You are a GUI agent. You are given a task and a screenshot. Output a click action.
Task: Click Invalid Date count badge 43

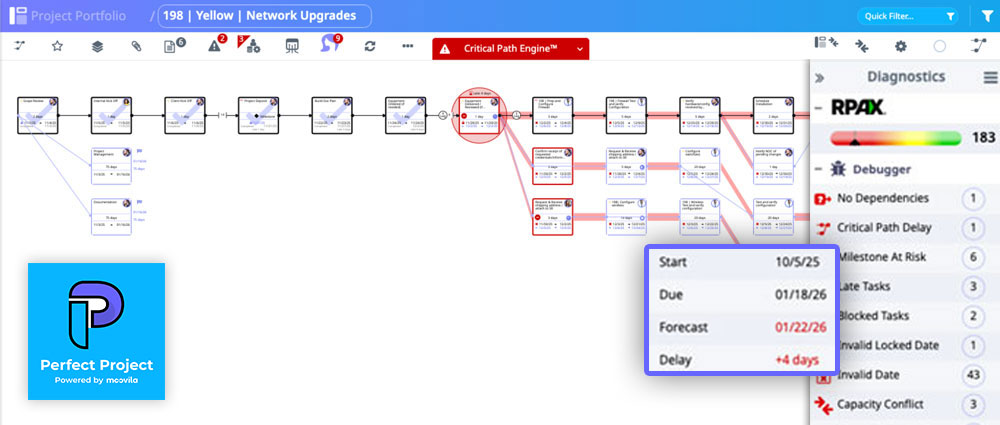(x=973, y=375)
